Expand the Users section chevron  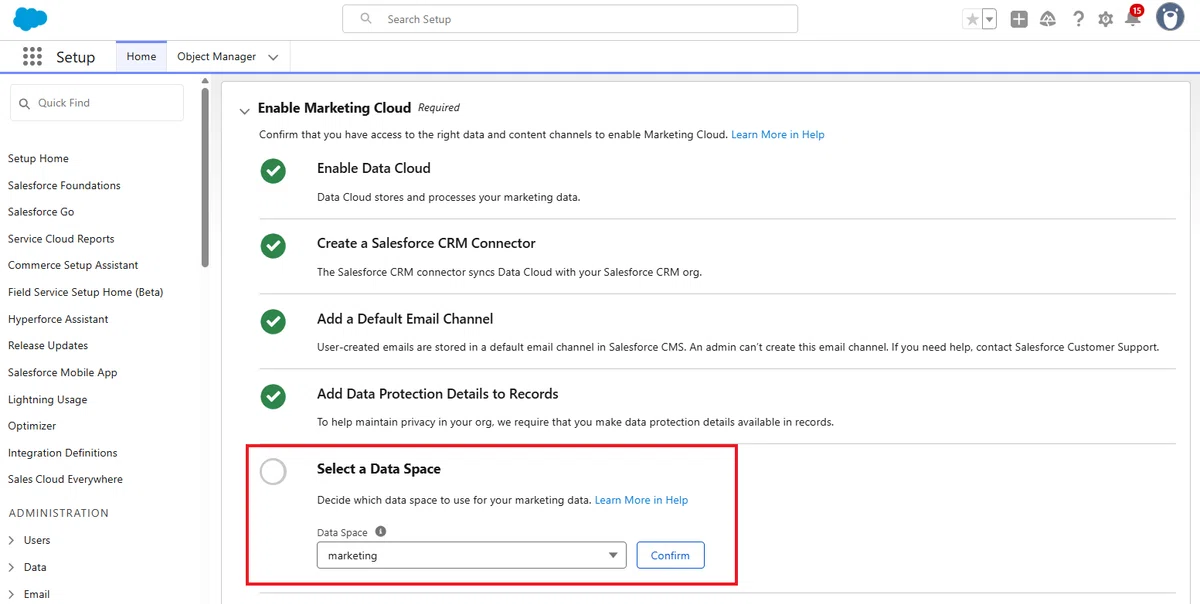[x=12, y=540]
